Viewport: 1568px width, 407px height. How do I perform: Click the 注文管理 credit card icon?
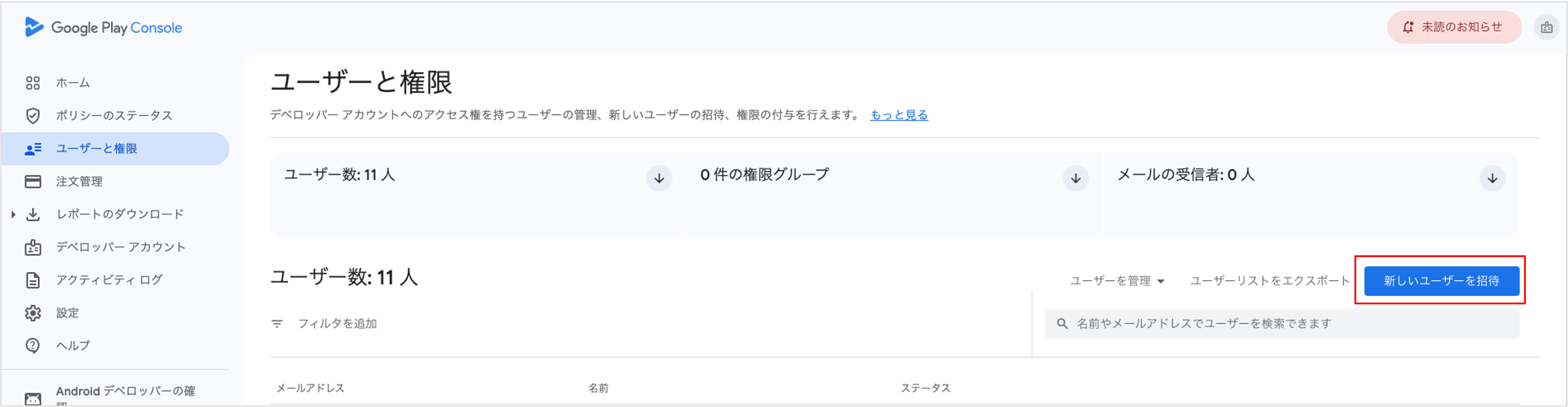tap(33, 181)
